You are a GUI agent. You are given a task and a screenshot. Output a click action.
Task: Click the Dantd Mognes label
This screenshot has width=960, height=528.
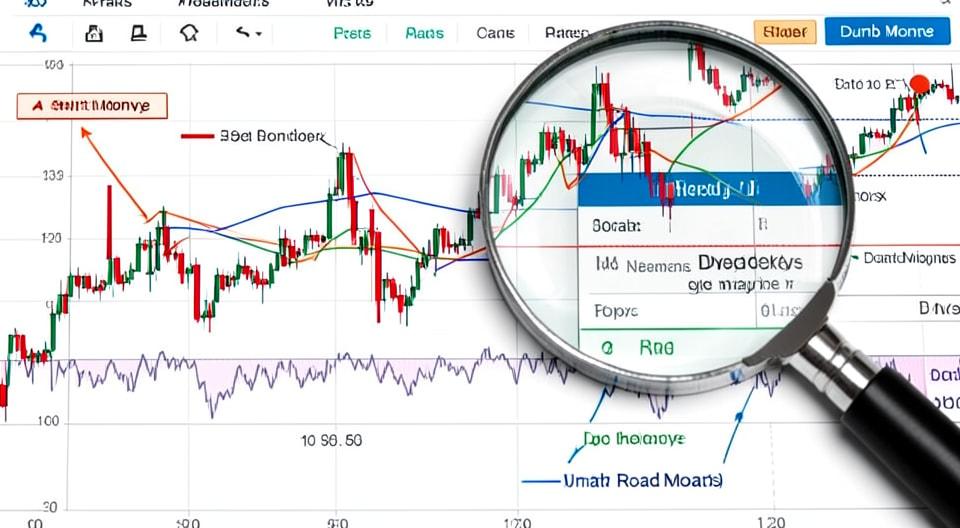910,258
